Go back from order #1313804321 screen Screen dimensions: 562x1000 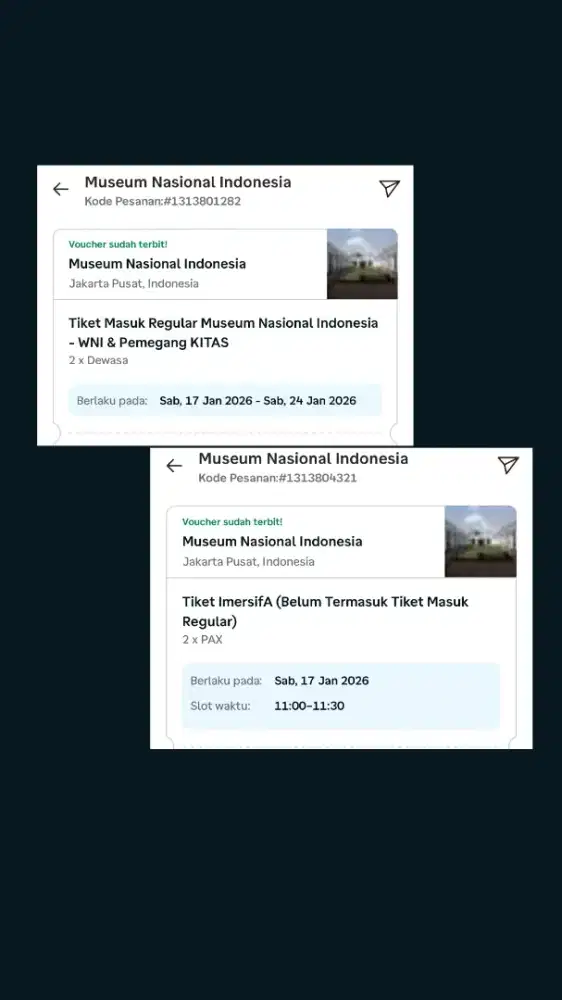(x=174, y=466)
